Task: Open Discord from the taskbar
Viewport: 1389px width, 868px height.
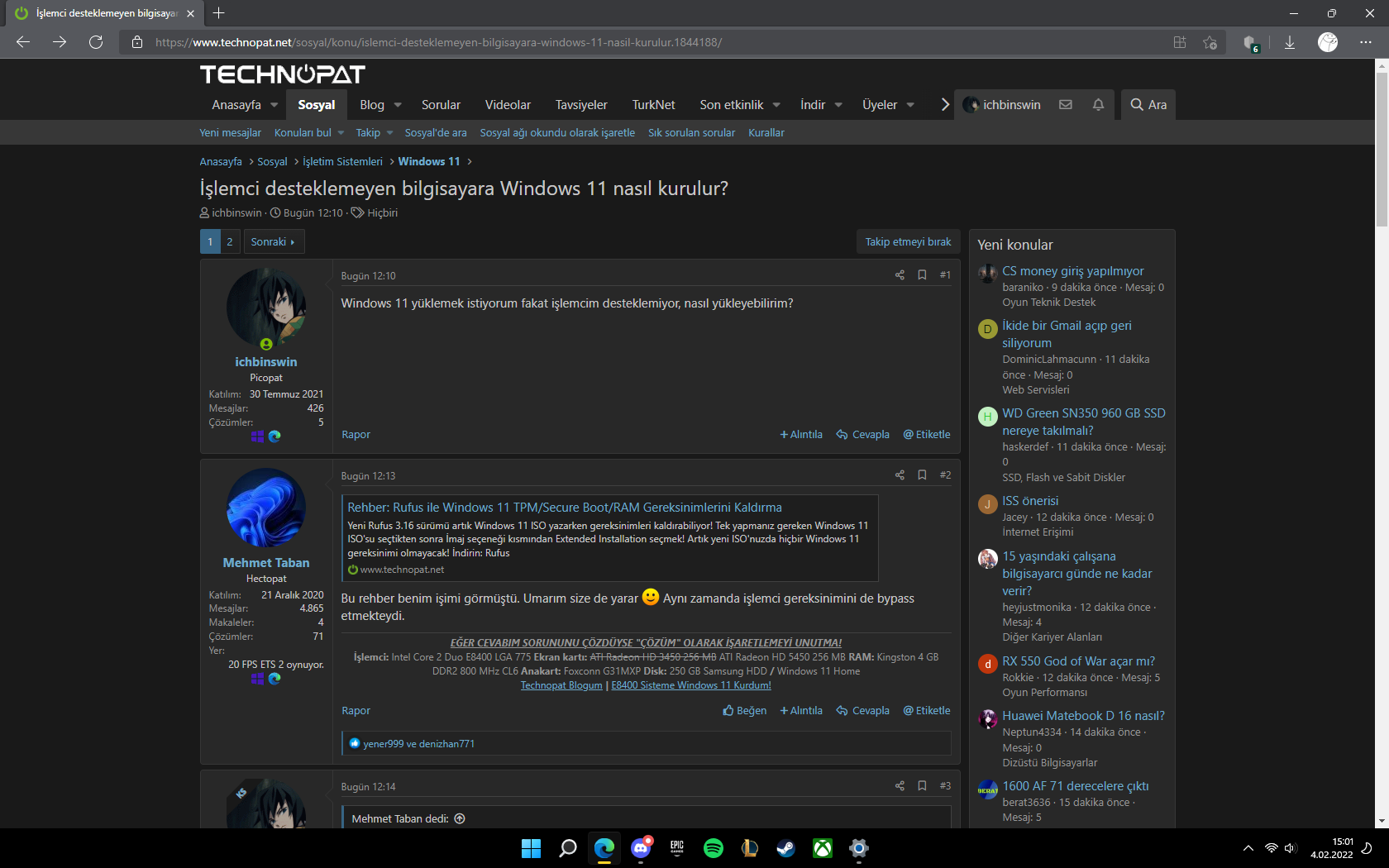Action: [641, 848]
